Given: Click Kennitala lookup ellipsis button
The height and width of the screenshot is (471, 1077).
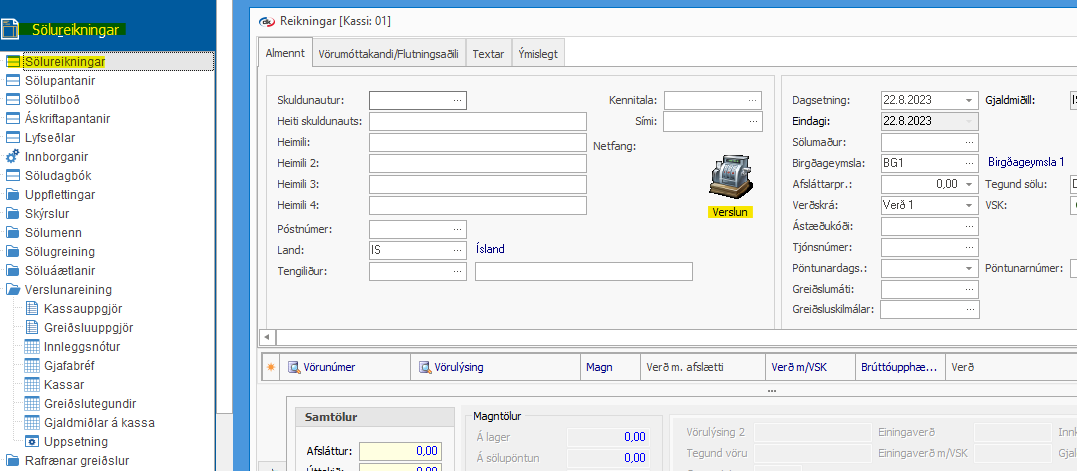Looking at the screenshot, I should pyautogui.click(x=752, y=100).
